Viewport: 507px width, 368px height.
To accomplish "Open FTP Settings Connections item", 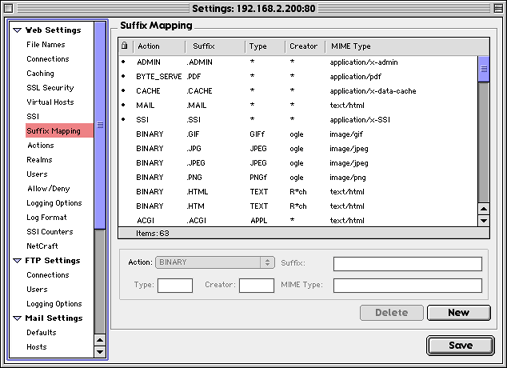I will pyautogui.click(x=48, y=275).
